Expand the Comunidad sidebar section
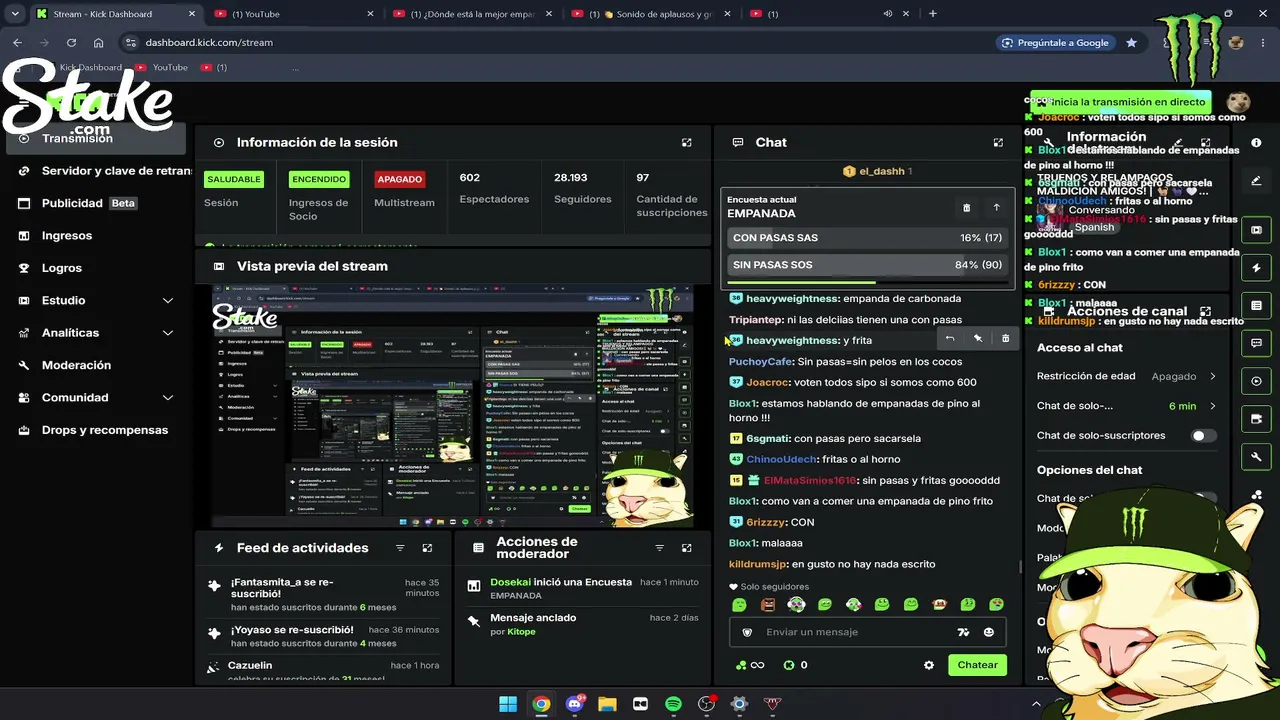Image resolution: width=1280 pixels, height=720 pixels. tap(168, 398)
